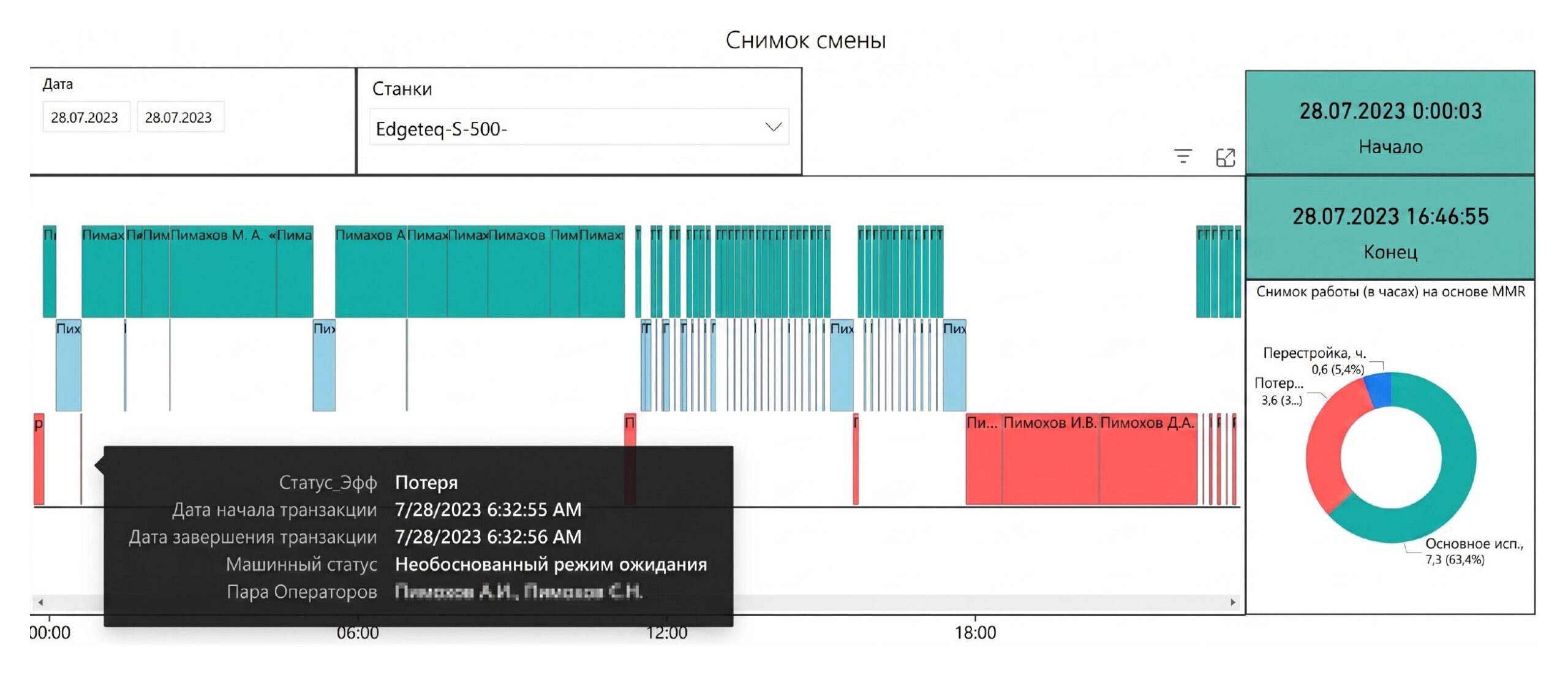Viewport: 1568px width, 675px height.
Task: Select the red Пимохов И.В. loss bar
Action: (1050, 459)
